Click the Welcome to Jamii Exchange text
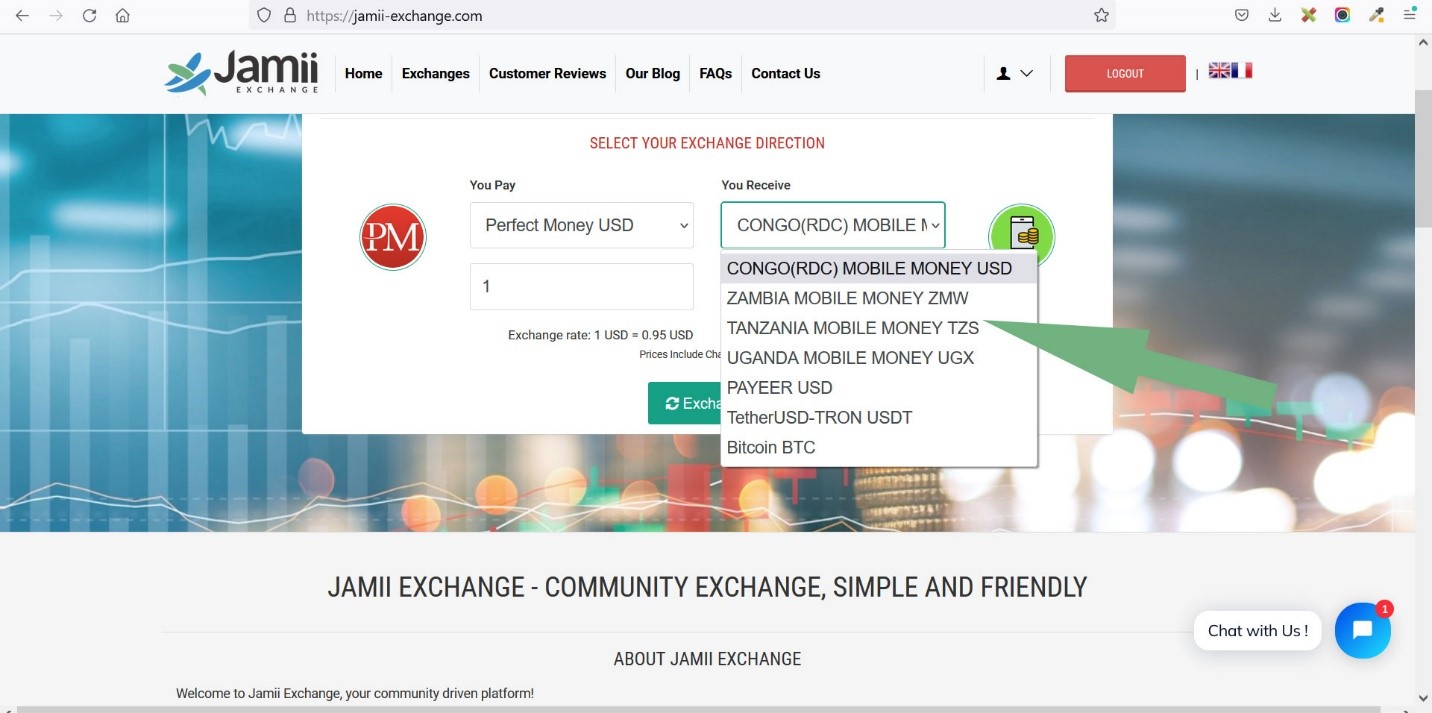This screenshot has height=713, width=1432. point(355,693)
